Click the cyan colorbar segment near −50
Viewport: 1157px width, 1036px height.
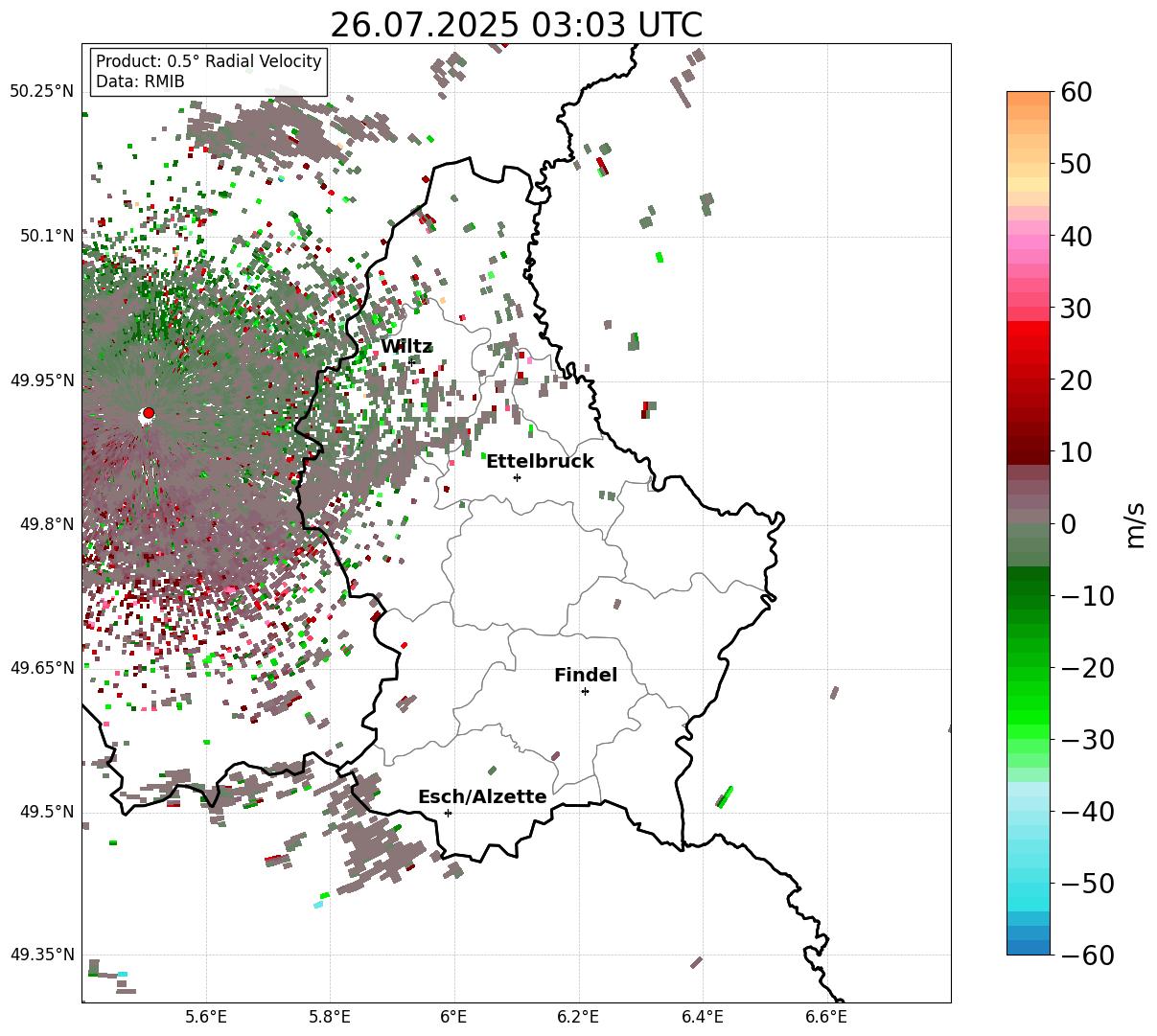click(1029, 888)
